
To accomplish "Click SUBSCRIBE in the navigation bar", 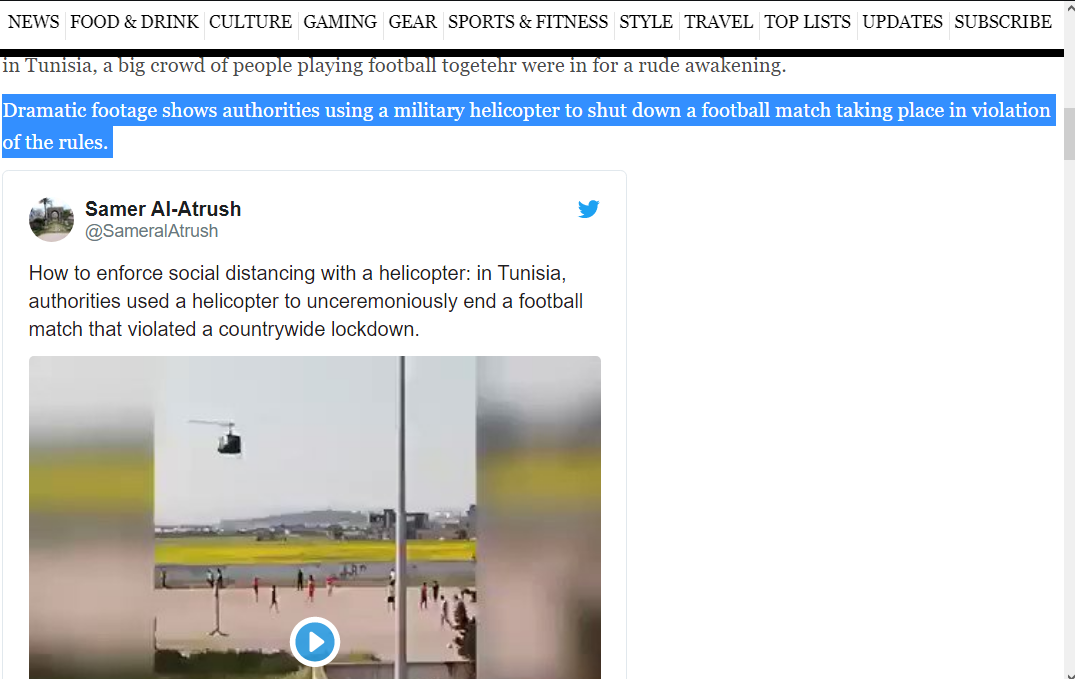I will (1002, 22).
